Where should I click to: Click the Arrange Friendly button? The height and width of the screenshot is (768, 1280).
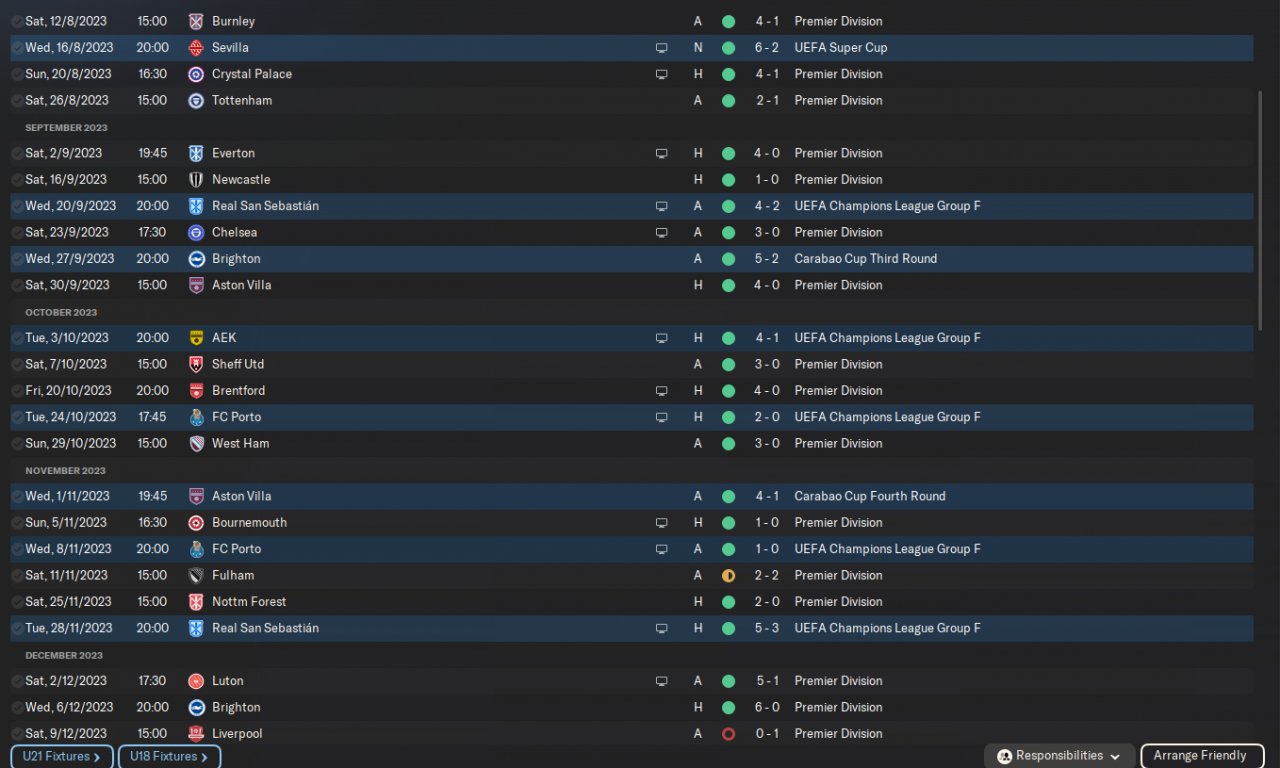[x=1200, y=756]
